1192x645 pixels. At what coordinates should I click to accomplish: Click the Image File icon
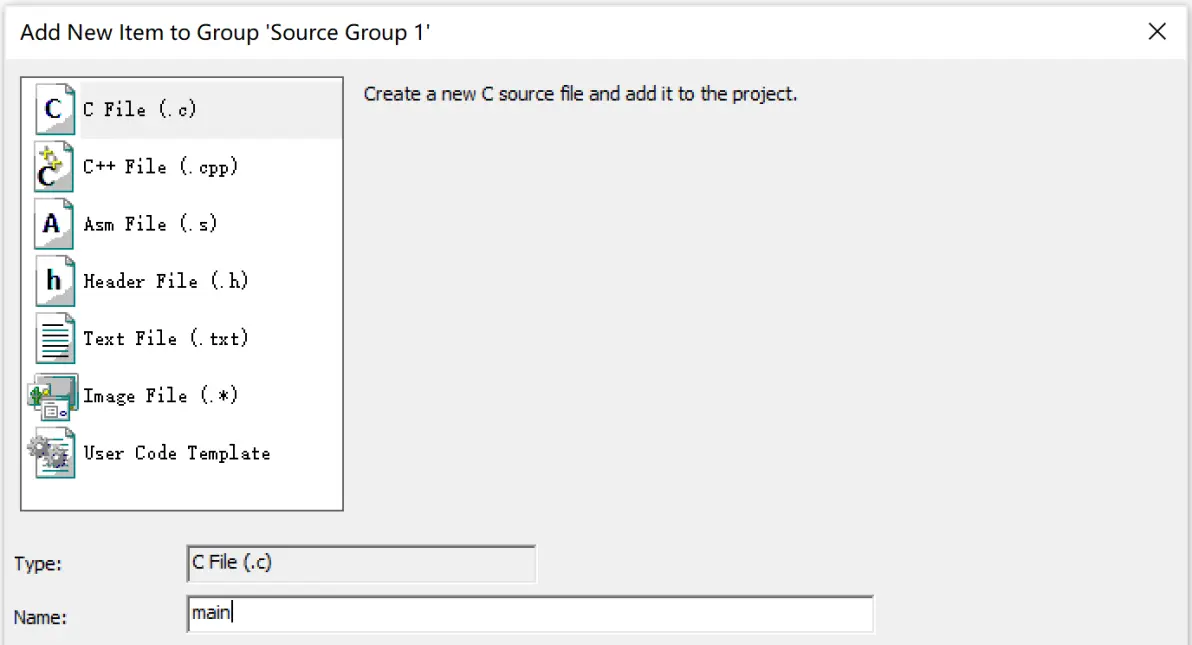[x=53, y=396]
